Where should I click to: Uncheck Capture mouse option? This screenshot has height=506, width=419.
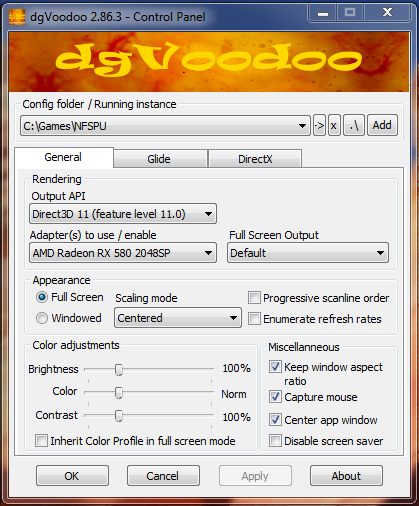pyautogui.click(x=275, y=397)
